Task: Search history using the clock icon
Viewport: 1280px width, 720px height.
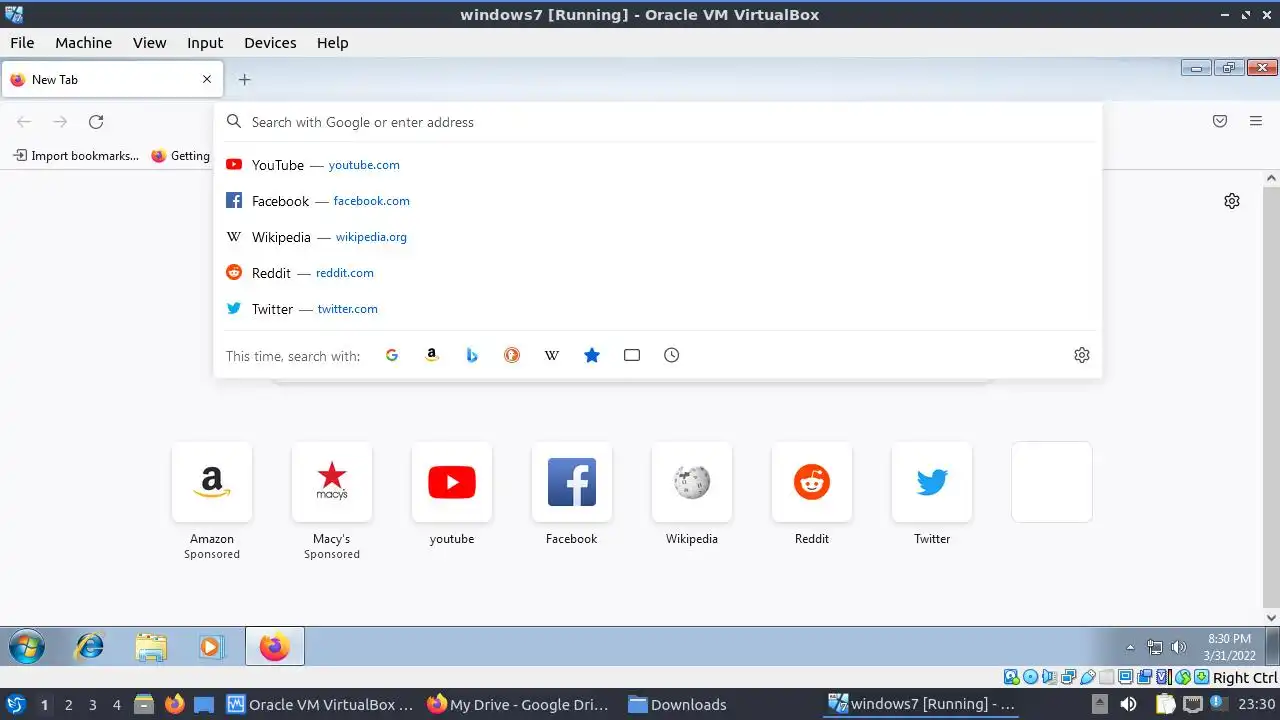Action: click(x=672, y=355)
